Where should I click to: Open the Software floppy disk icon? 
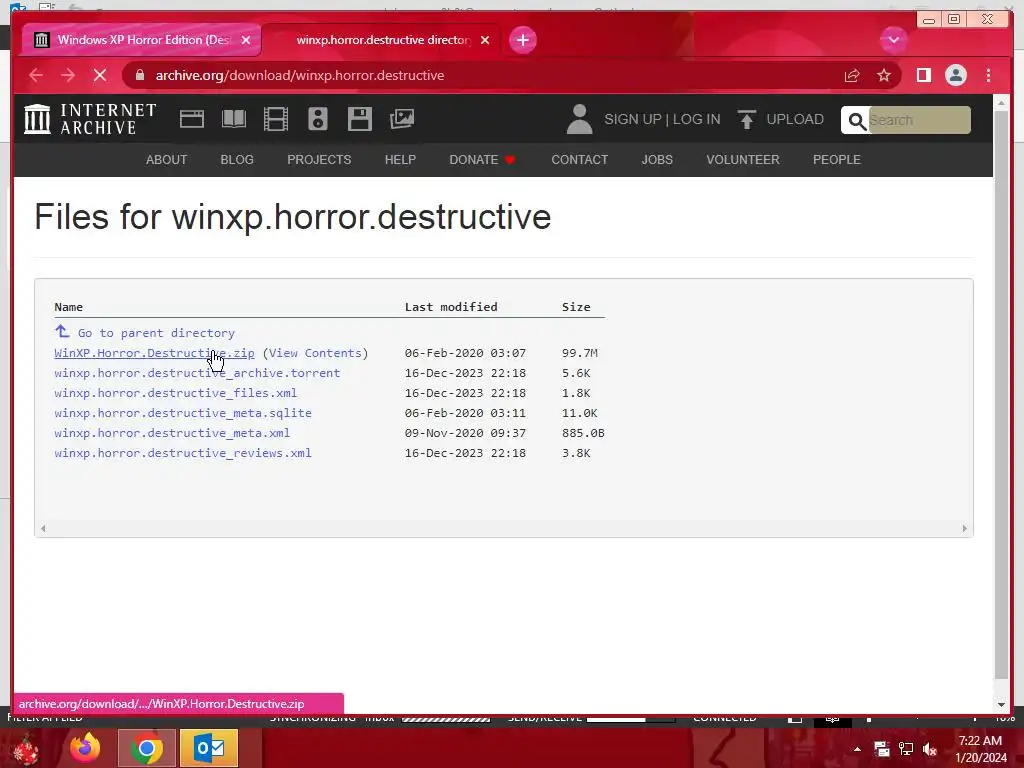click(x=359, y=119)
